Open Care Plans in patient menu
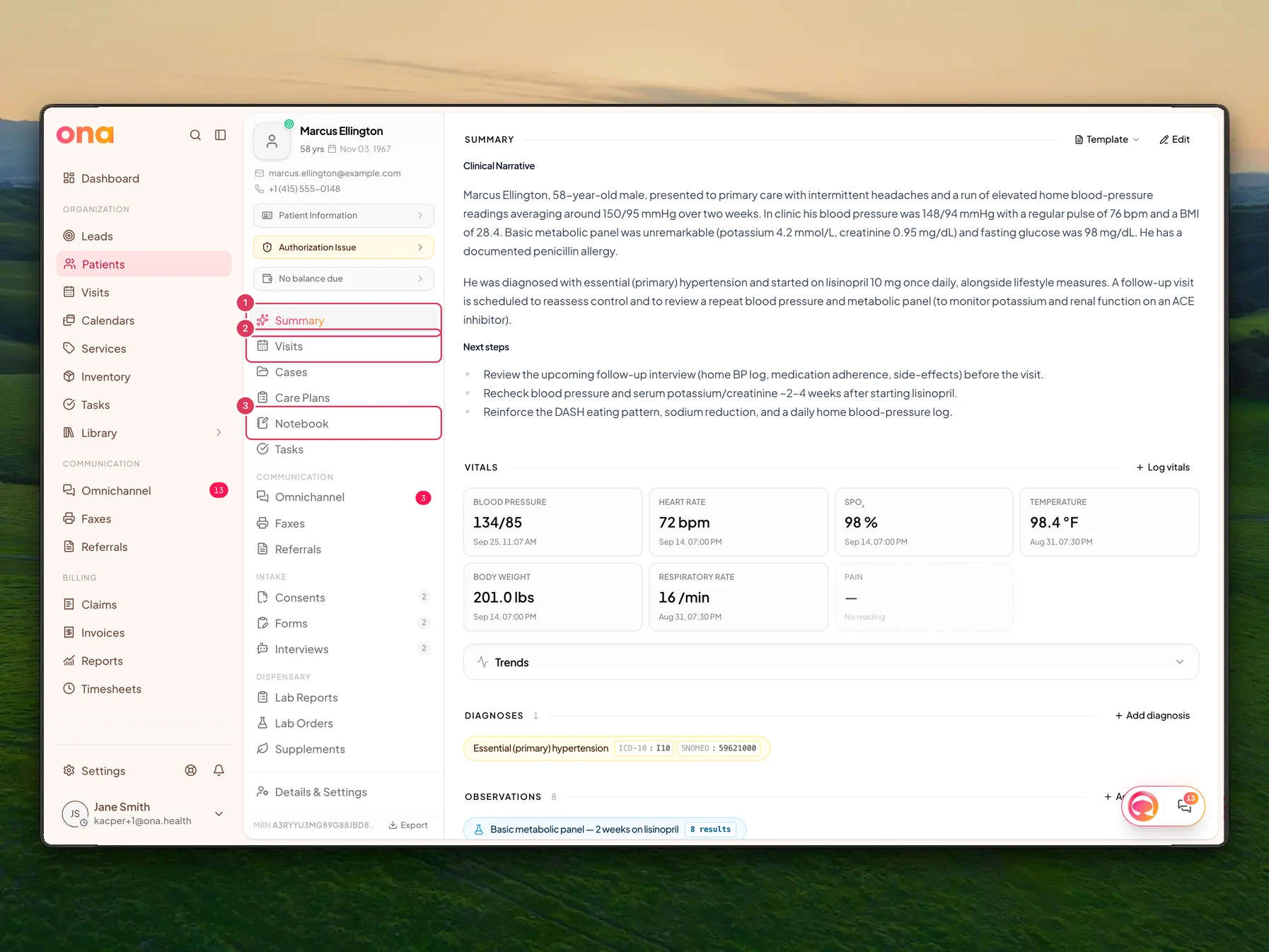The width and height of the screenshot is (1269, 952). [x=344, y=397]
